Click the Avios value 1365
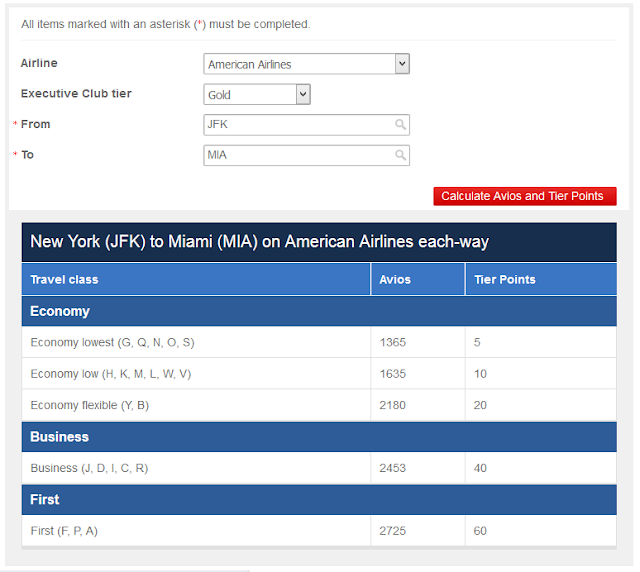640x572 pixels. click(393, 343)
